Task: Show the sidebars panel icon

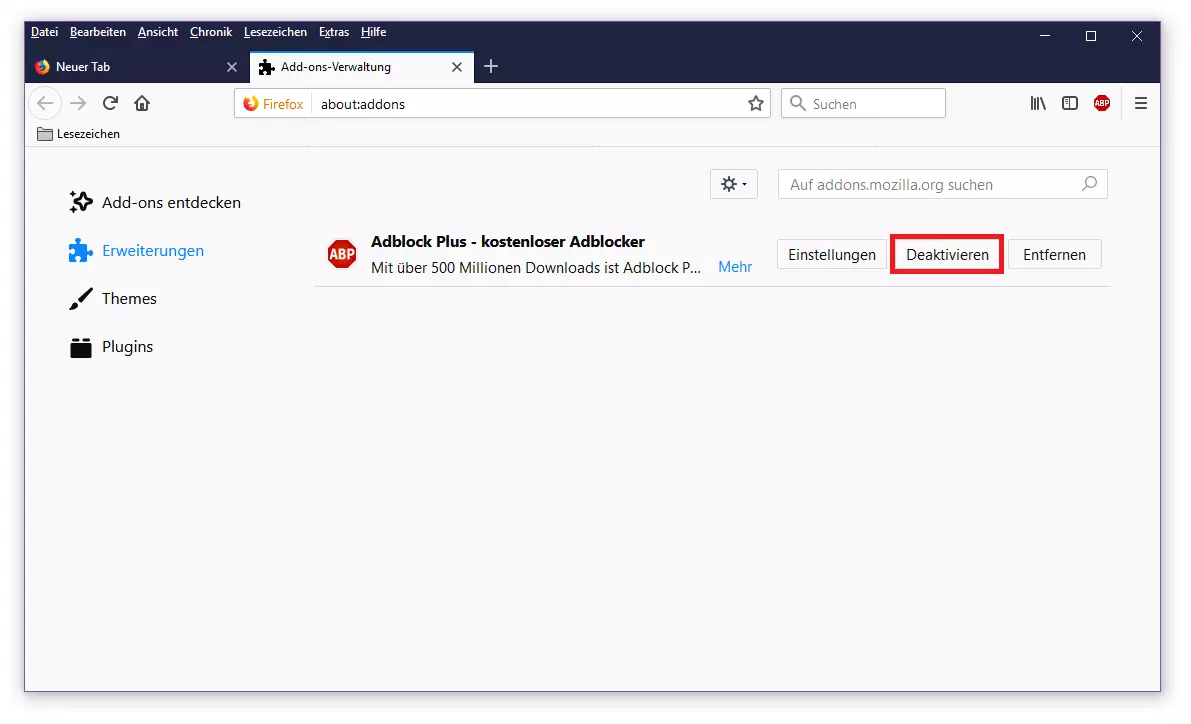Action: coord(1069,103)
